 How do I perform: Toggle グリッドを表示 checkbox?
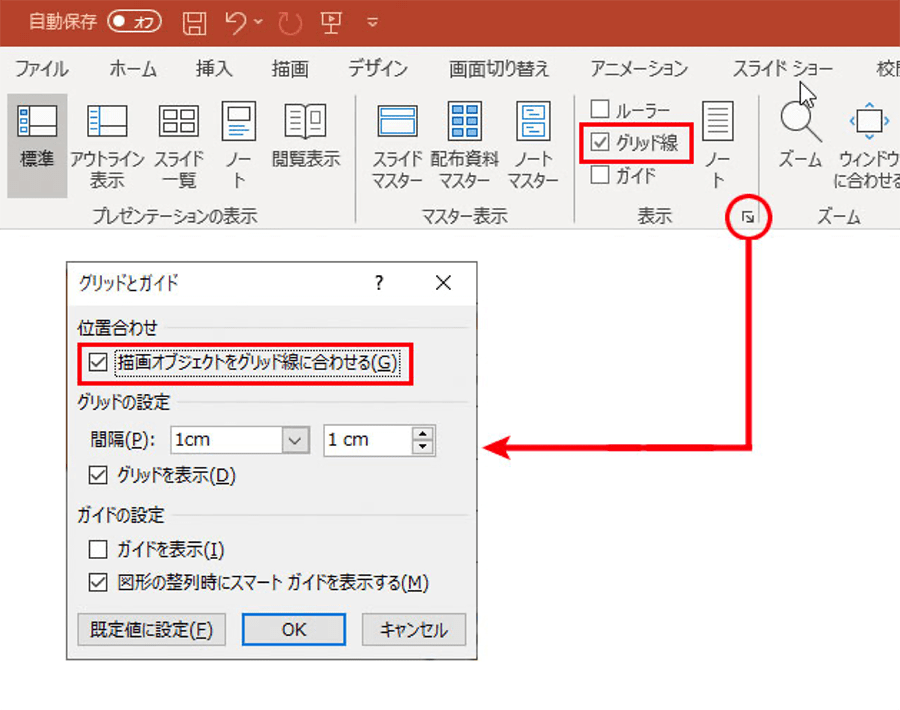click(x=98, y=475)
